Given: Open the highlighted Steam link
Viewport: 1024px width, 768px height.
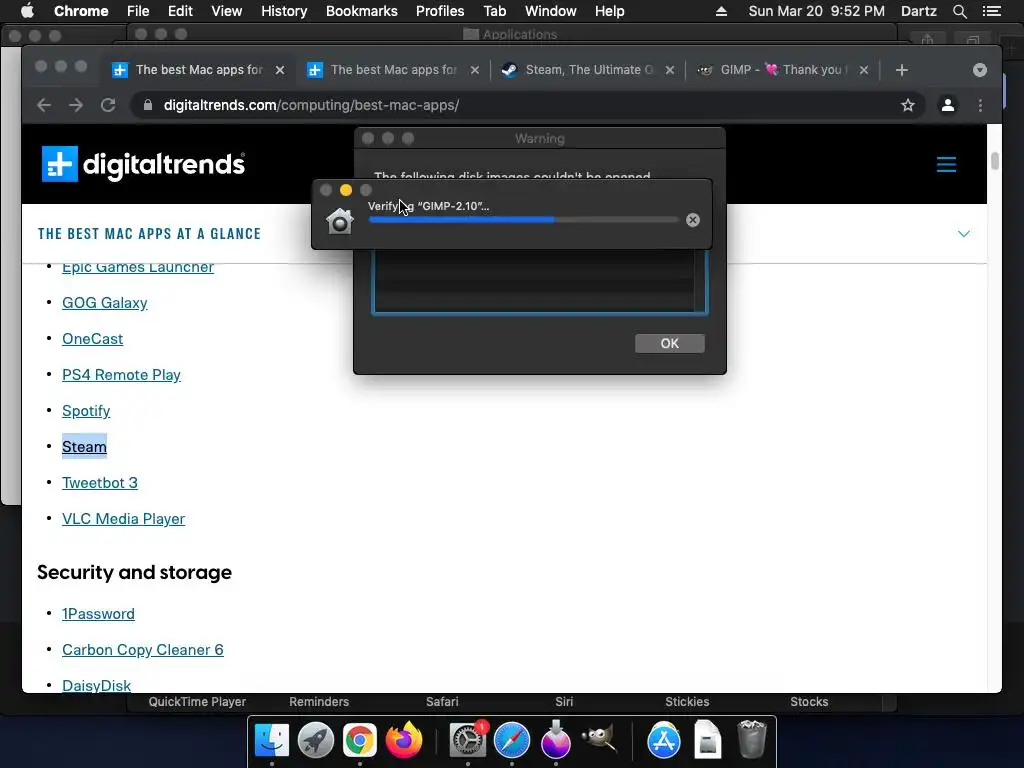Looking at the screenshot, I should click(84, 447).
